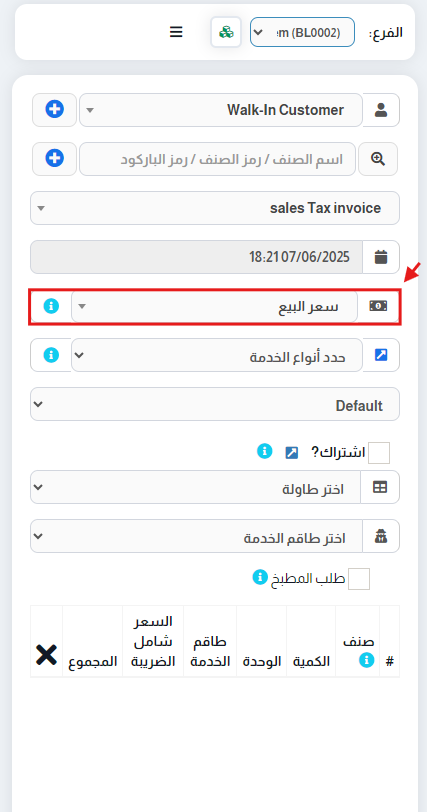Open the hamburger menu icon
This screenshot has height=812, width=427.
coord(176,32)
